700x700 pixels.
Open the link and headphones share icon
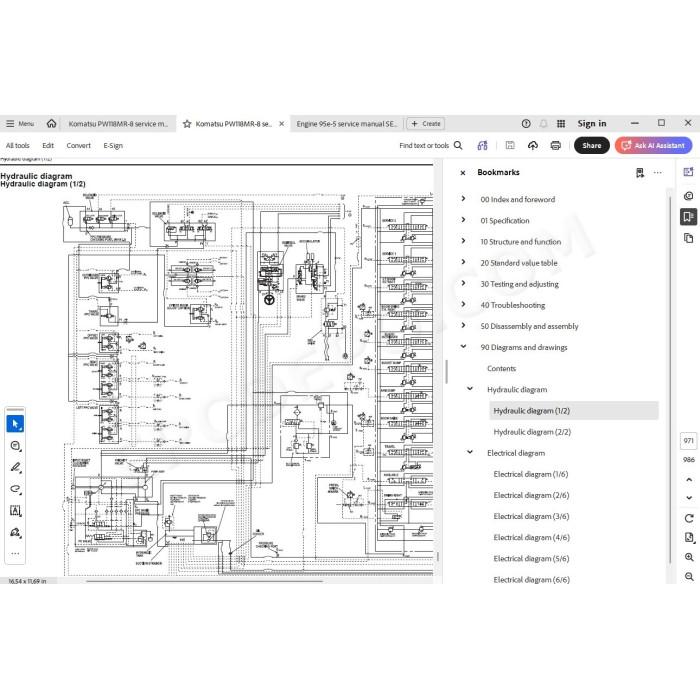483,145
